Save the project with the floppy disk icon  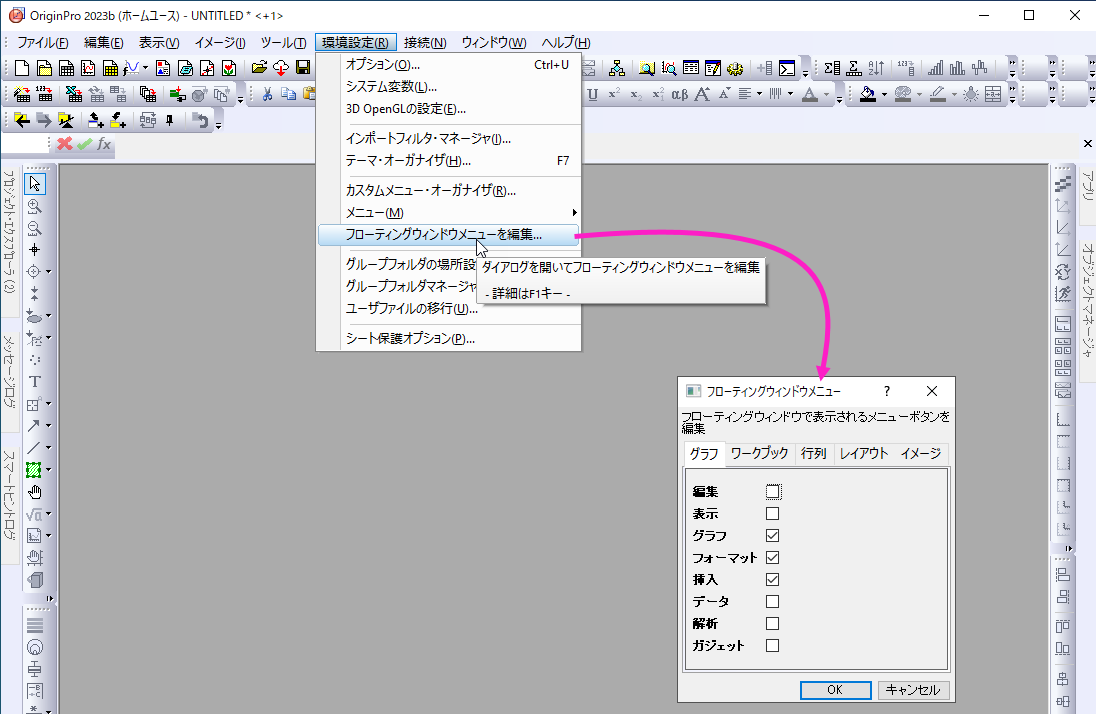coord(303,68)
